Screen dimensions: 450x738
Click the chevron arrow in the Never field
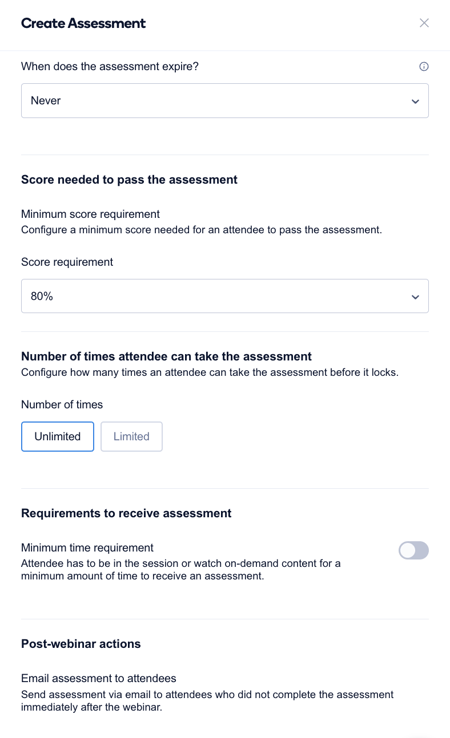point(415,101)
